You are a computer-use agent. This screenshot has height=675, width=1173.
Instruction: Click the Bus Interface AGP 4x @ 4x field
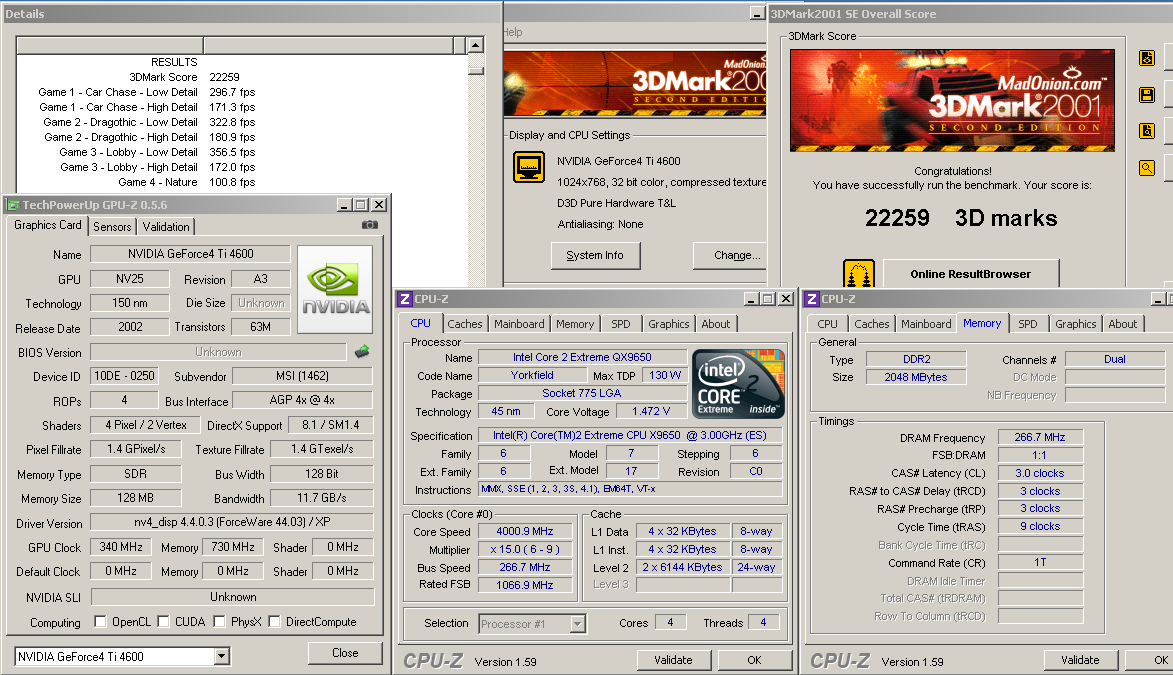tap(302, 400)
